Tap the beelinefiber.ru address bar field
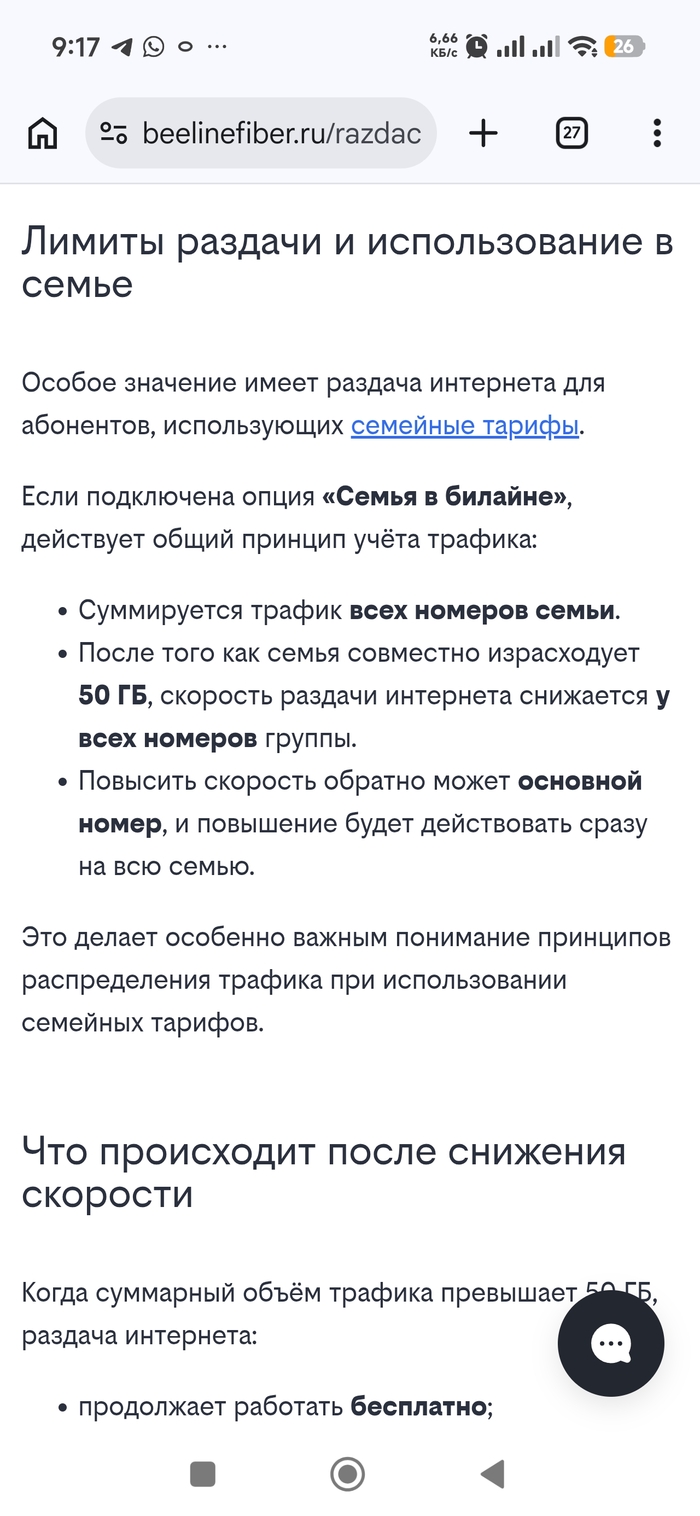 261,133
